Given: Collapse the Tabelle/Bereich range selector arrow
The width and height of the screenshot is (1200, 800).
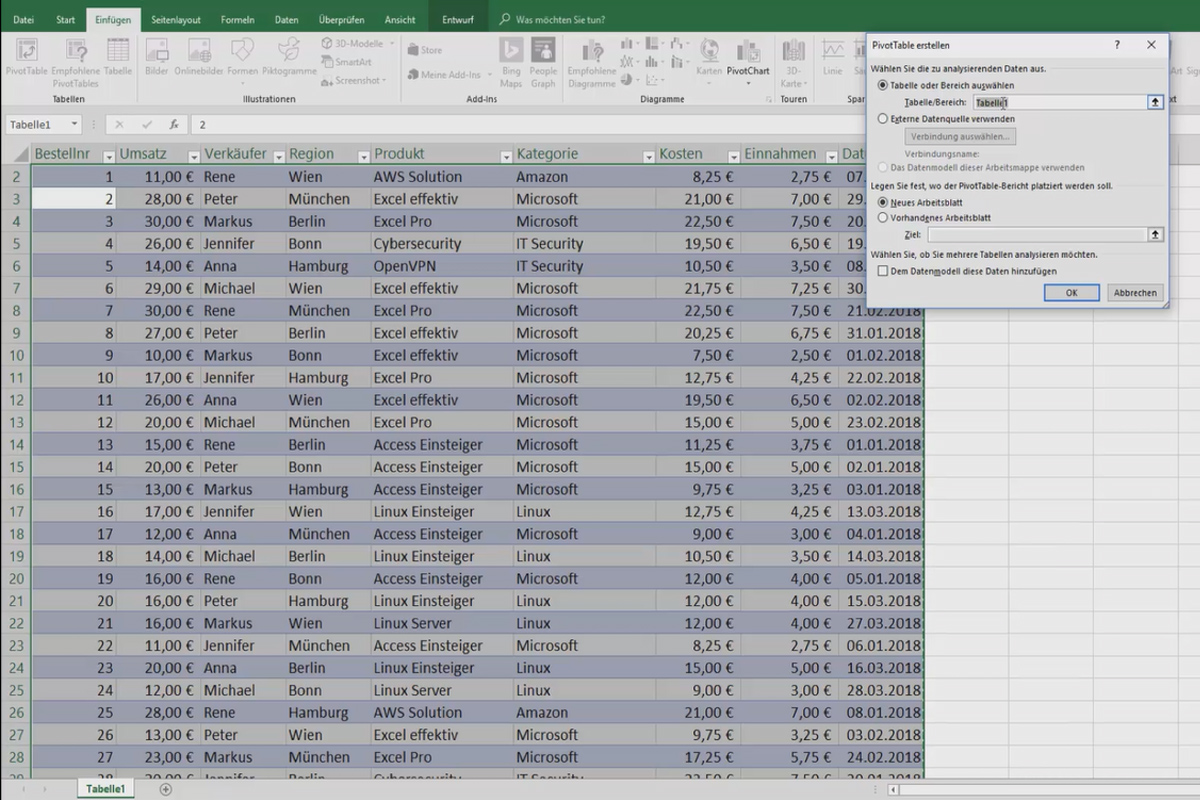Looking at the screenshot, I should click(x=1154, y=101).
